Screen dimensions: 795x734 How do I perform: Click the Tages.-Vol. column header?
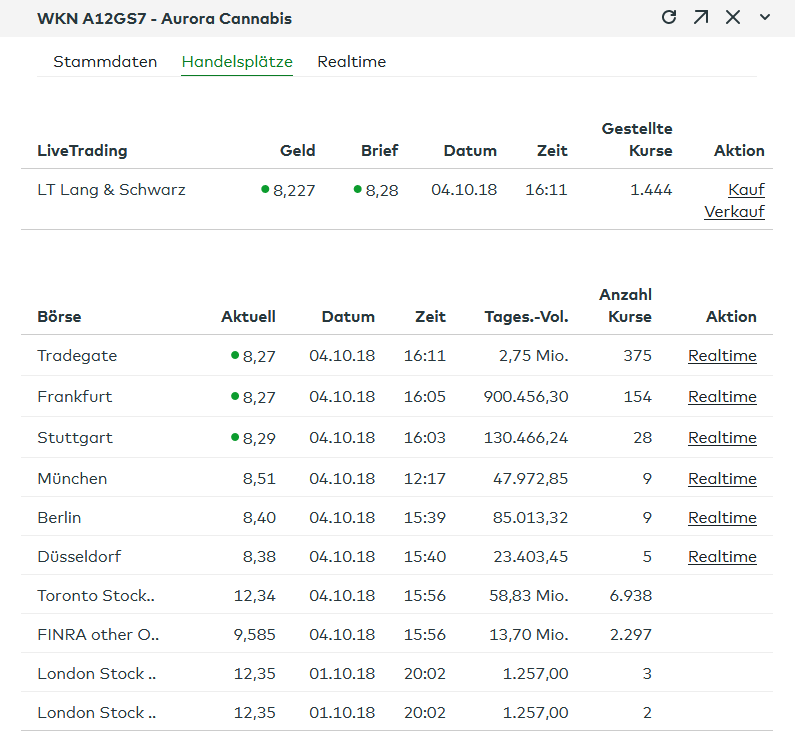[526, 317]
